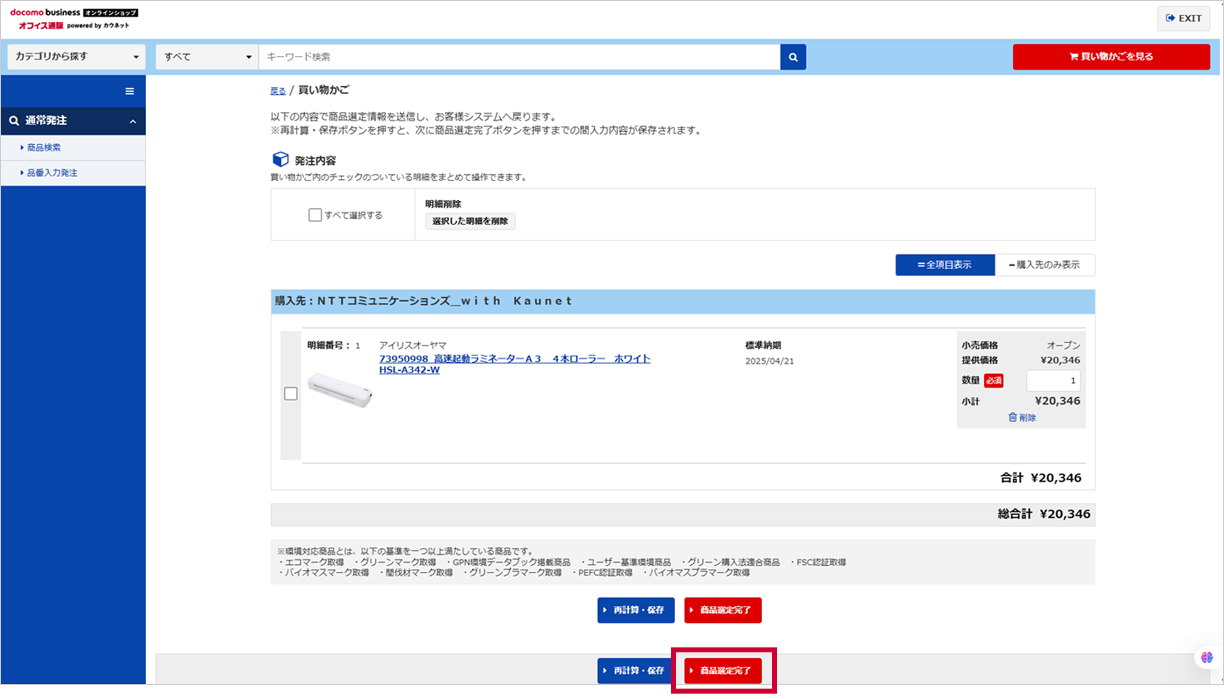Click the floating assistant icon at bottom right
Viewport: 1224px width, 699px height.
1207,657
